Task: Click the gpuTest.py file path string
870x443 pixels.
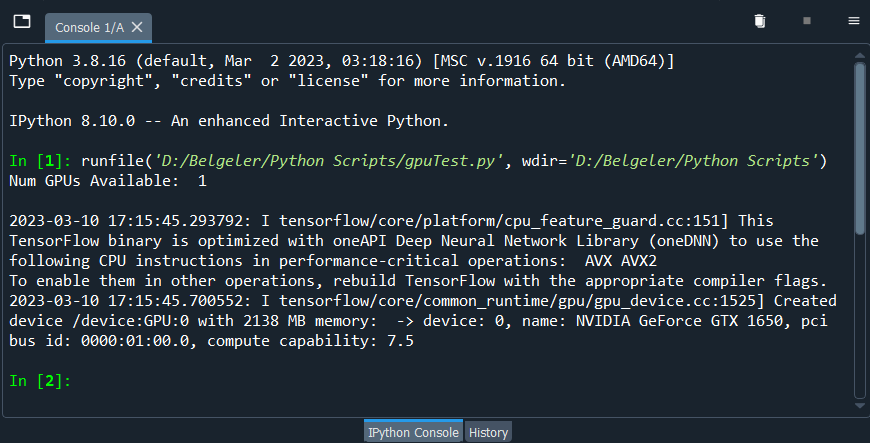Action: pos(314,161)
